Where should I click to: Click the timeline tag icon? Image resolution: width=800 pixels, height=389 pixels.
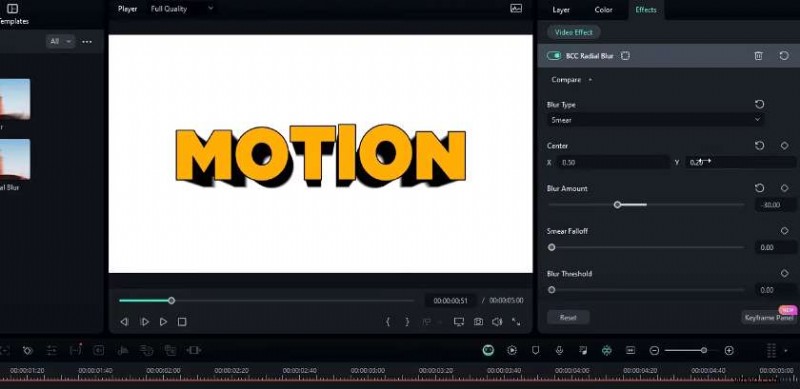pos(28,350)
